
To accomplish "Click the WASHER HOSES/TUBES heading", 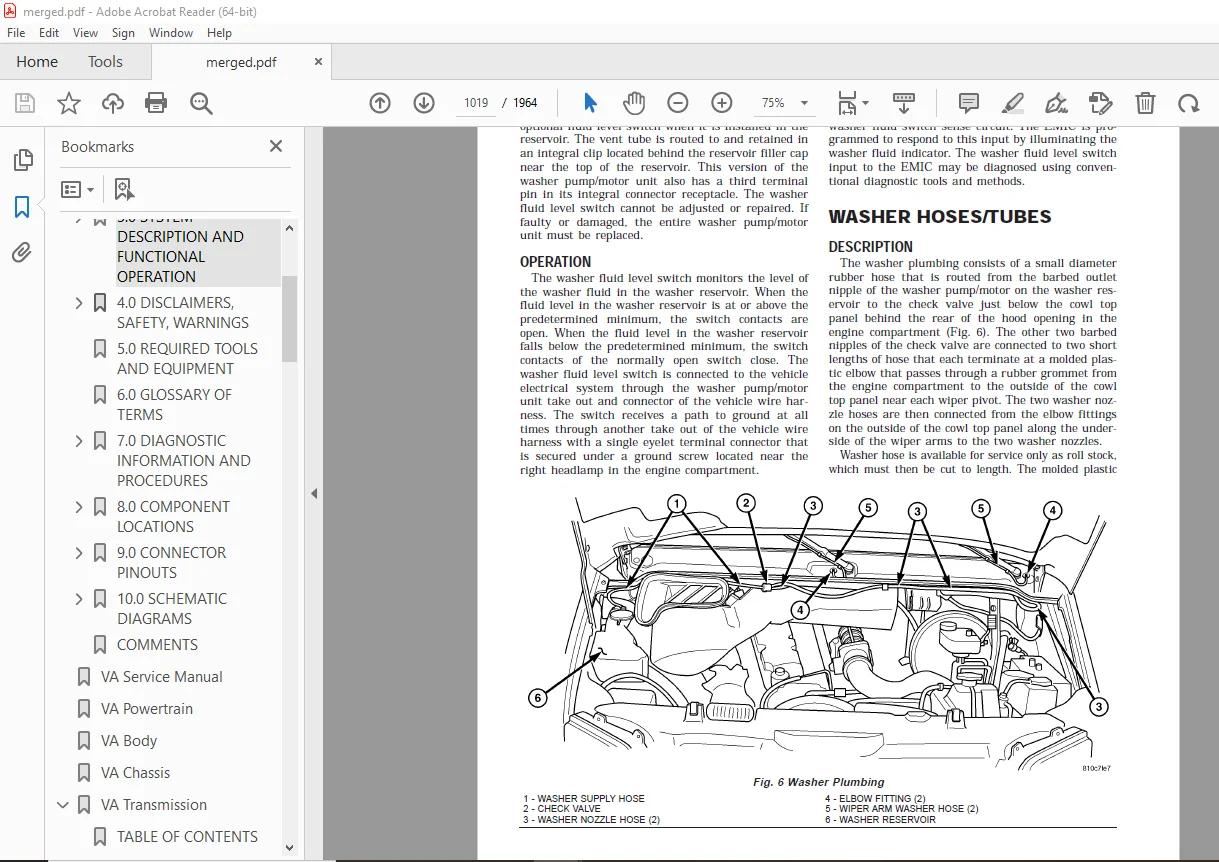I will point(940,217).
